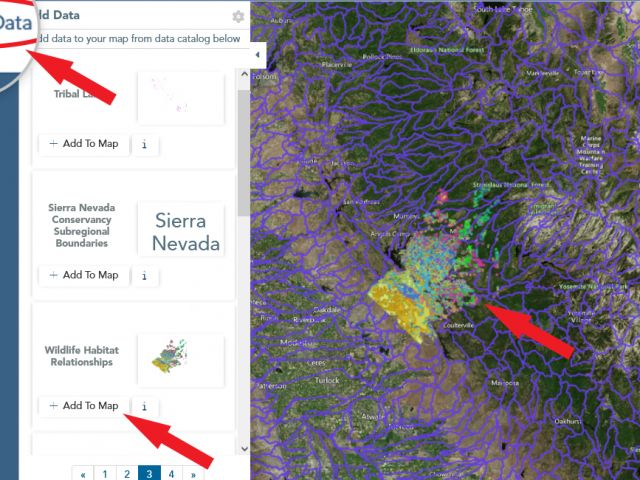Click the Ceres label on the map
640x480 pixels.
click(316, 362)
